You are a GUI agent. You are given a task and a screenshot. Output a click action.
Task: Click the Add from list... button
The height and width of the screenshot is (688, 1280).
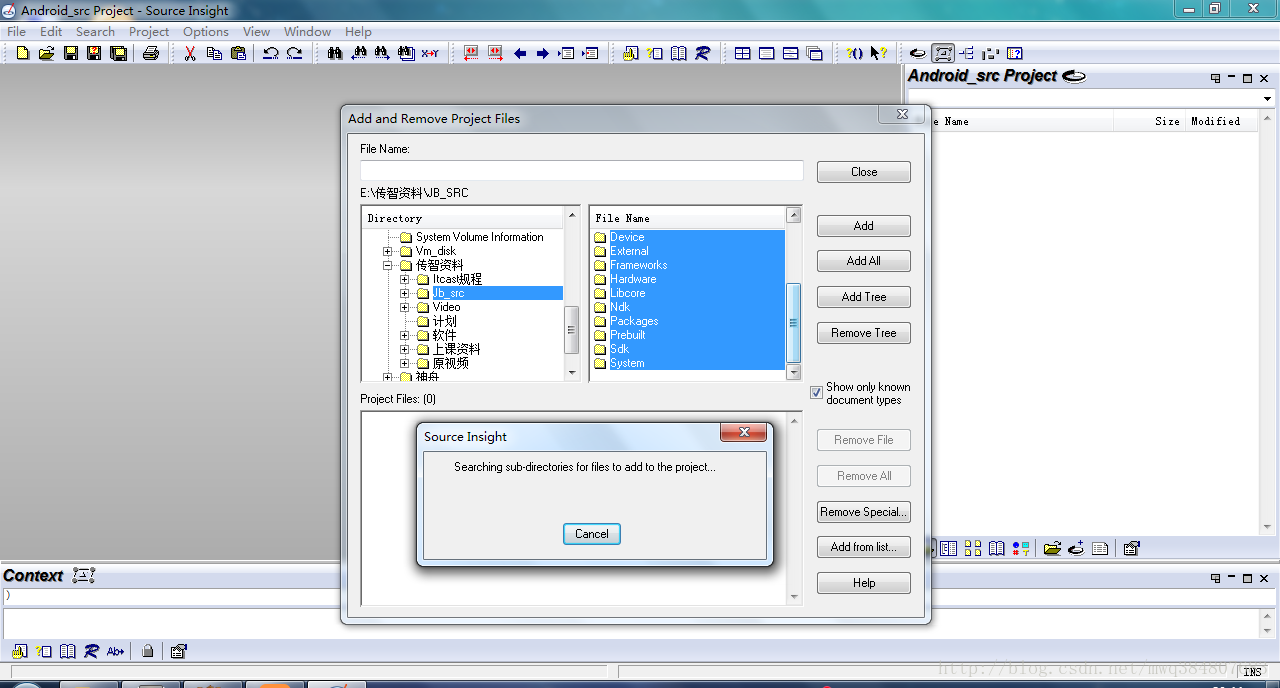click(864, 547)
